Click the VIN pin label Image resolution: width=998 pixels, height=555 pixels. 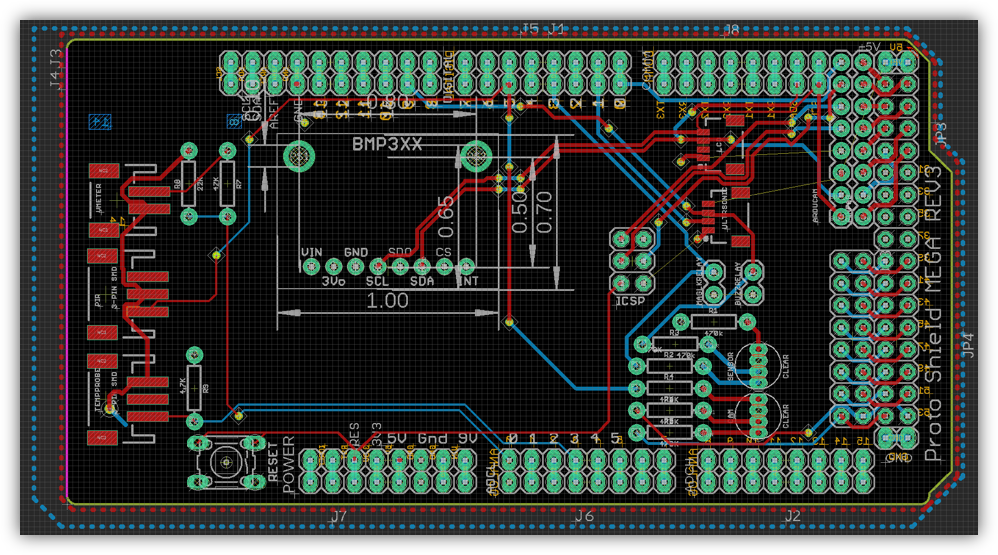pos(311,253)
